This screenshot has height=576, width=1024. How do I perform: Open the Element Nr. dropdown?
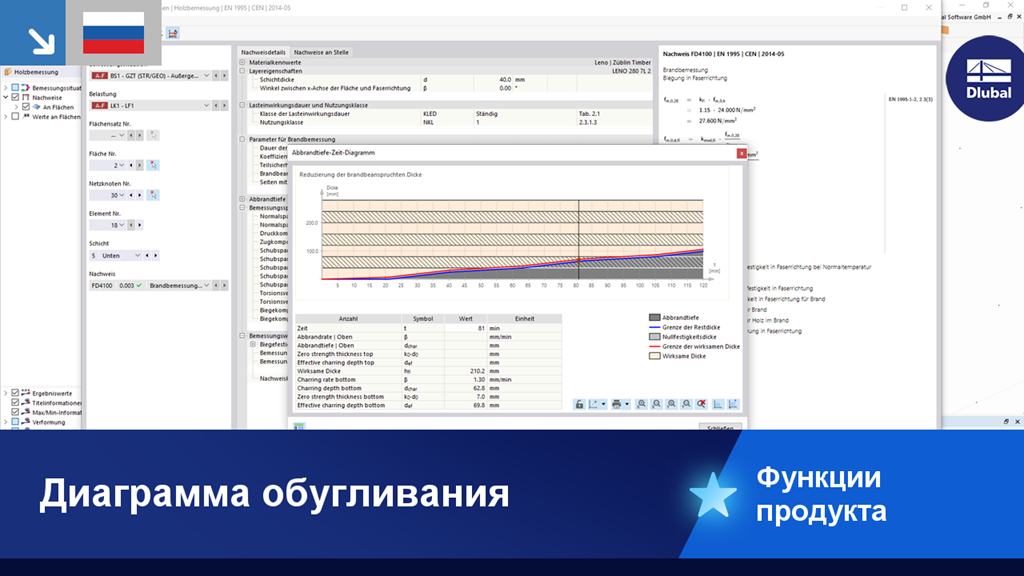coord(121,225)
